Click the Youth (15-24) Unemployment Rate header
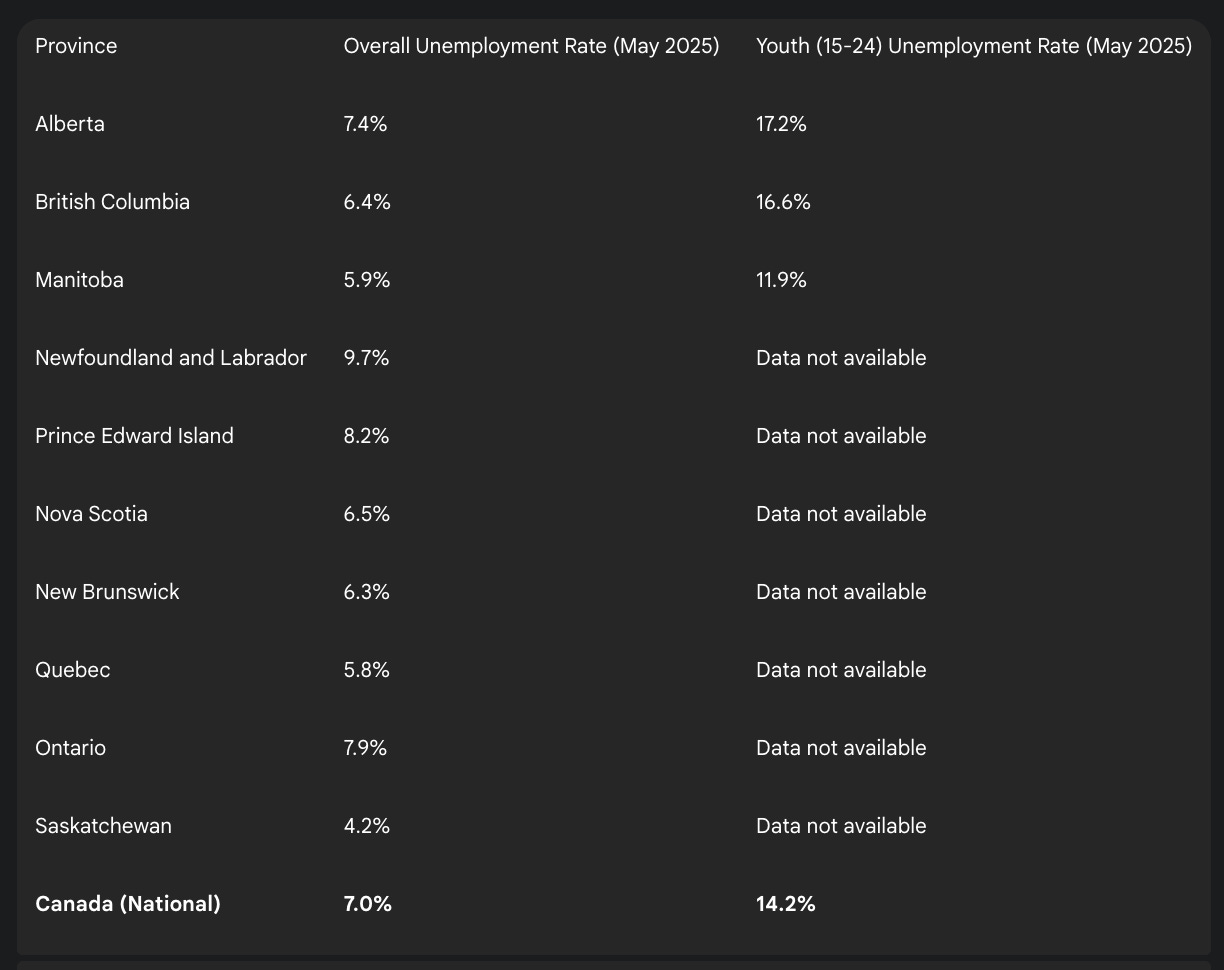This screenshot has width=1224, height=970. 974,46
